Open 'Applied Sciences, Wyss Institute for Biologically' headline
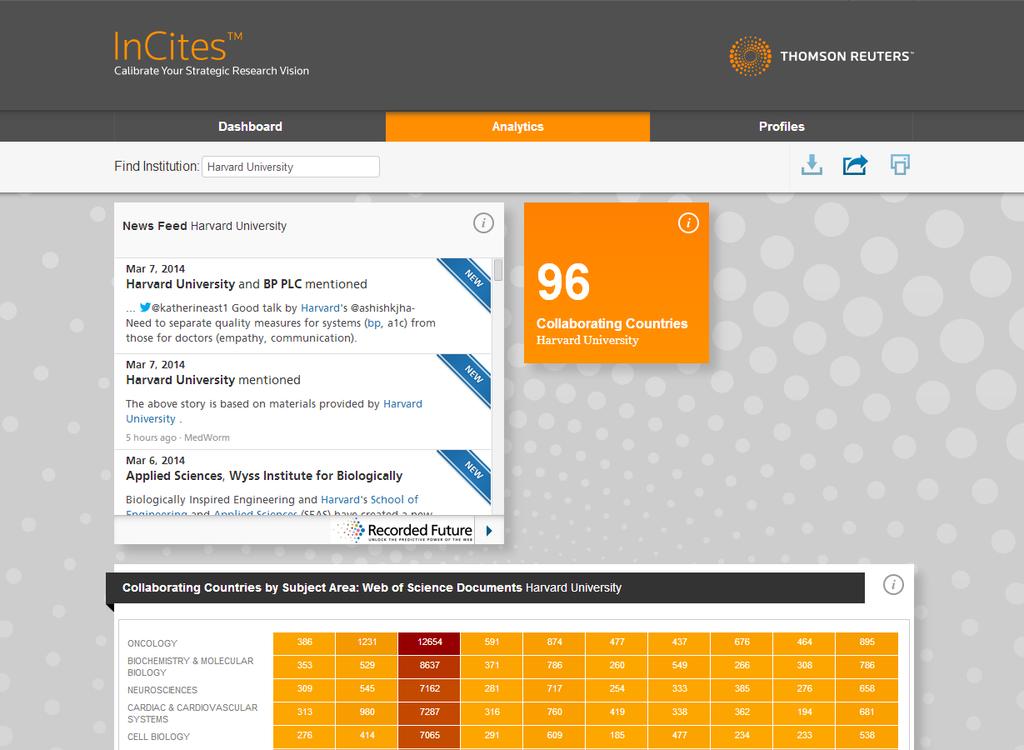 pyautogui.click(x=264, y=476)
